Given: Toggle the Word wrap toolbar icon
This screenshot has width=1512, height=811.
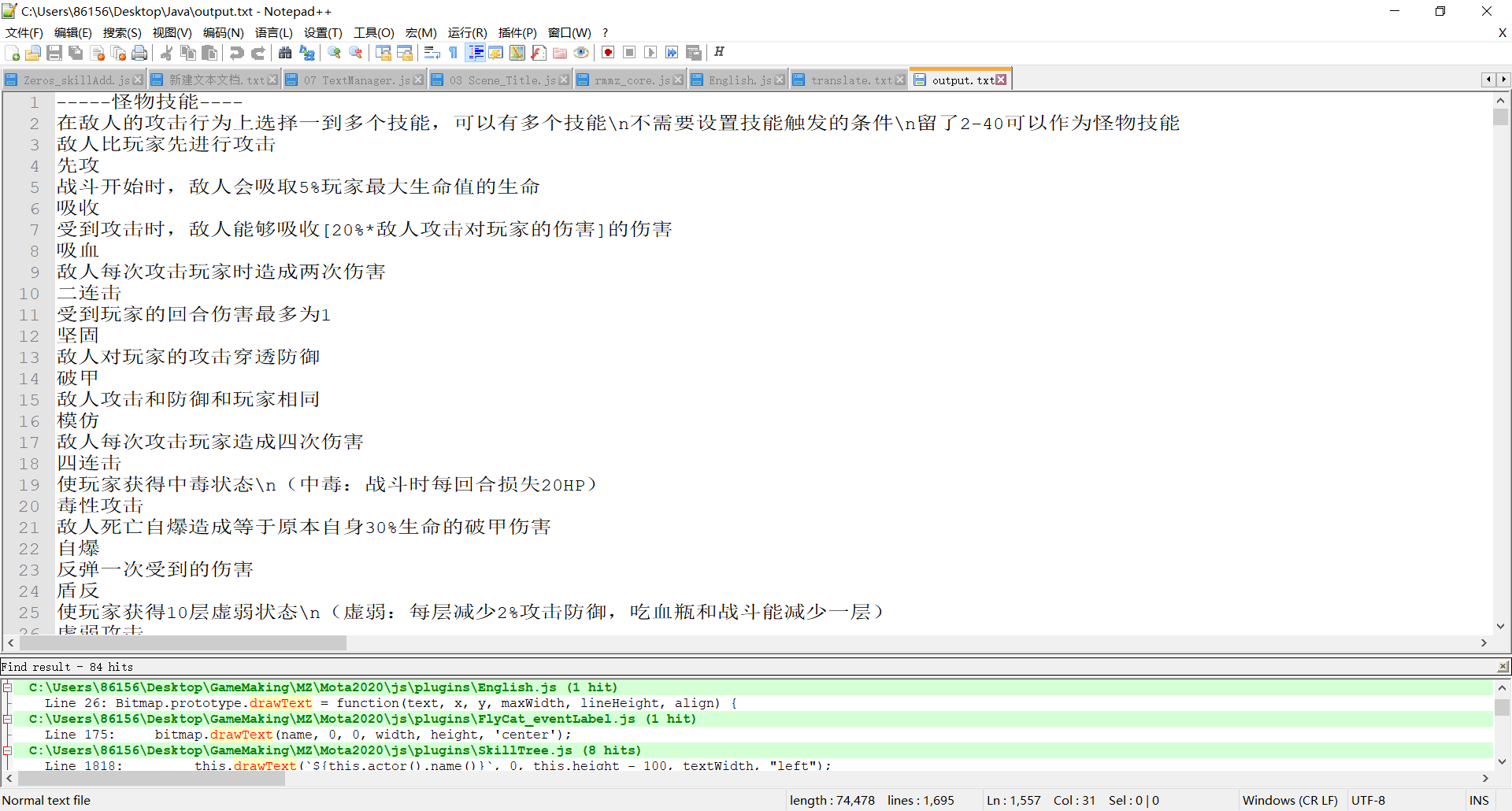Looking at the screenshot, I should coord(432,53).
